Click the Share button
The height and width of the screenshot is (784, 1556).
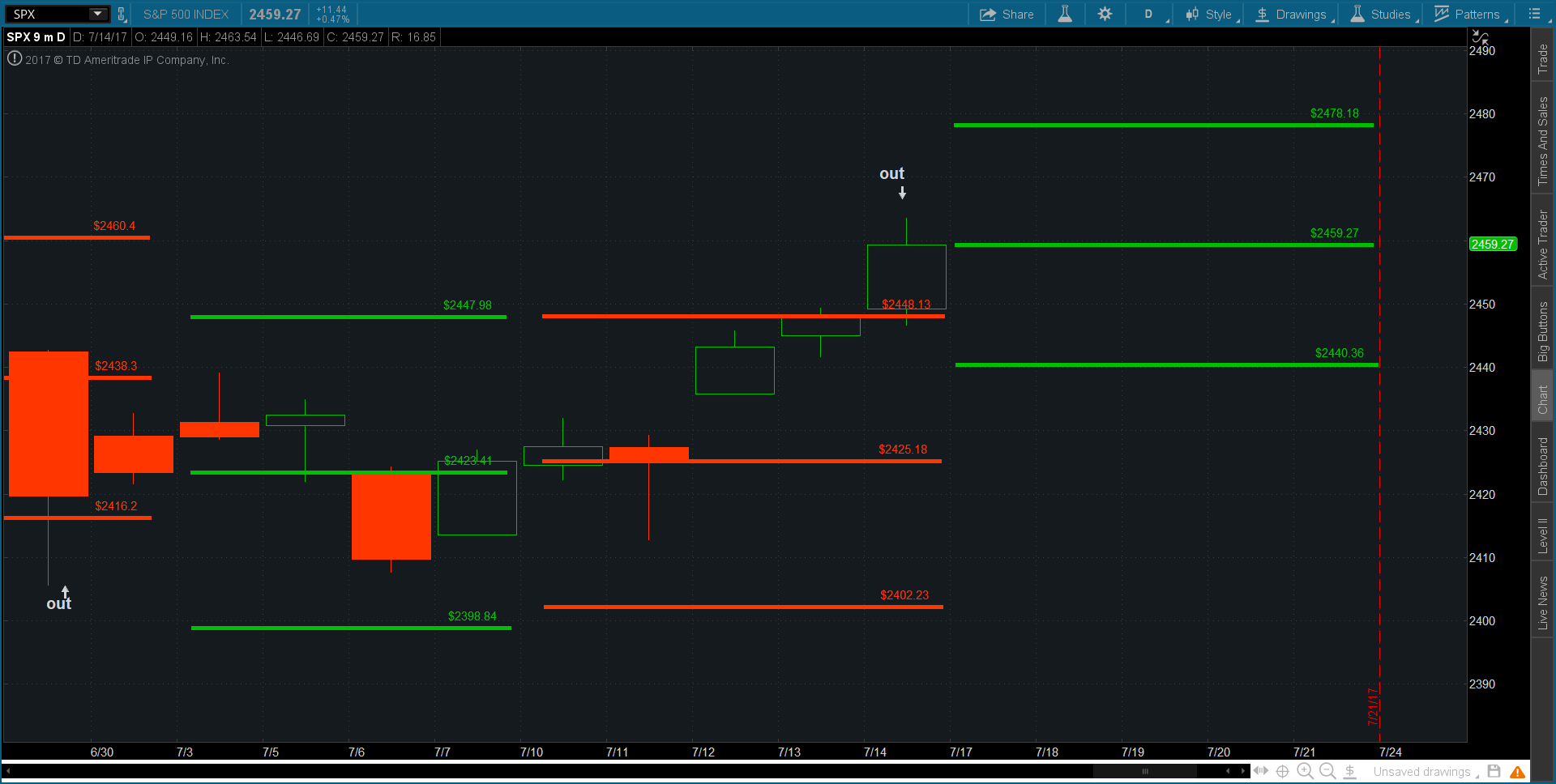(x=1007, y=14)
